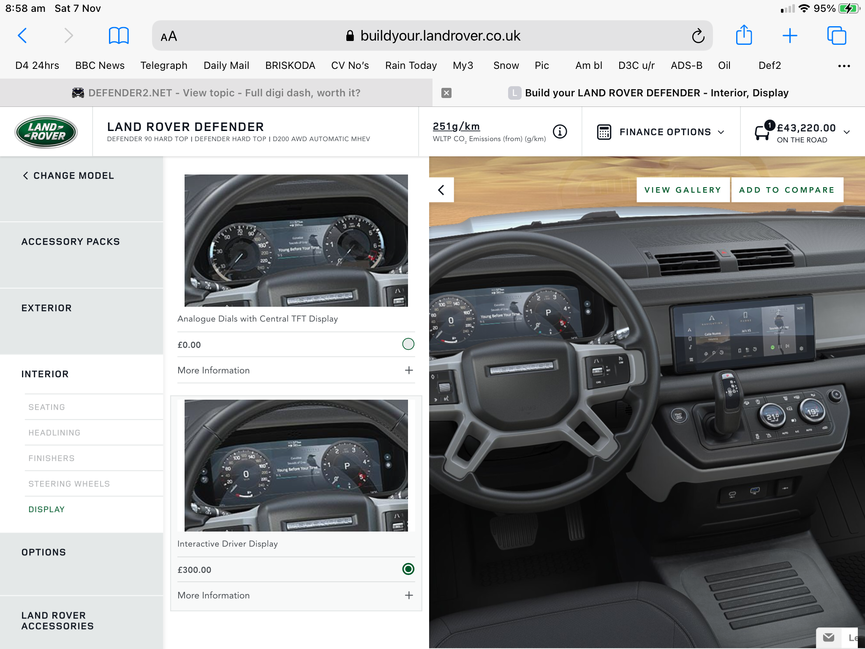Open the basket cart icon
Image resolution: width=865 pixels, height=649 pixels.
763,131
